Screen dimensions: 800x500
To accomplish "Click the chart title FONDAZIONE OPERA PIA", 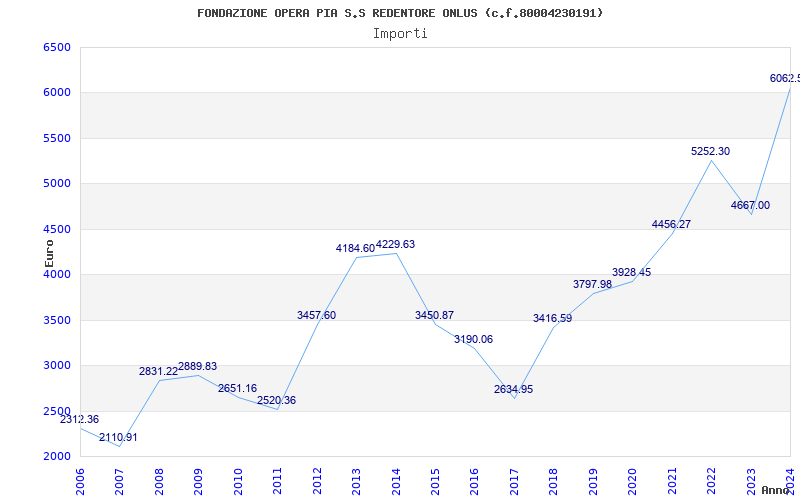I will 400,13.
